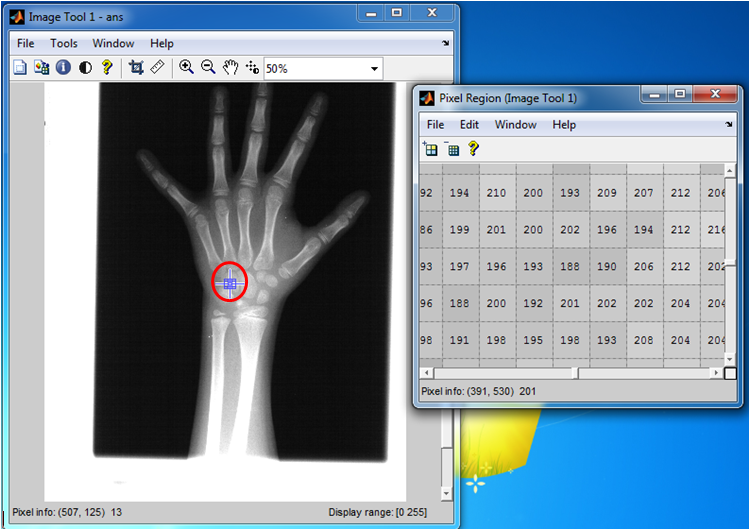Activate the Zoom Out magnifier
The image size is (750, 530).
click(x=208, y=67)
